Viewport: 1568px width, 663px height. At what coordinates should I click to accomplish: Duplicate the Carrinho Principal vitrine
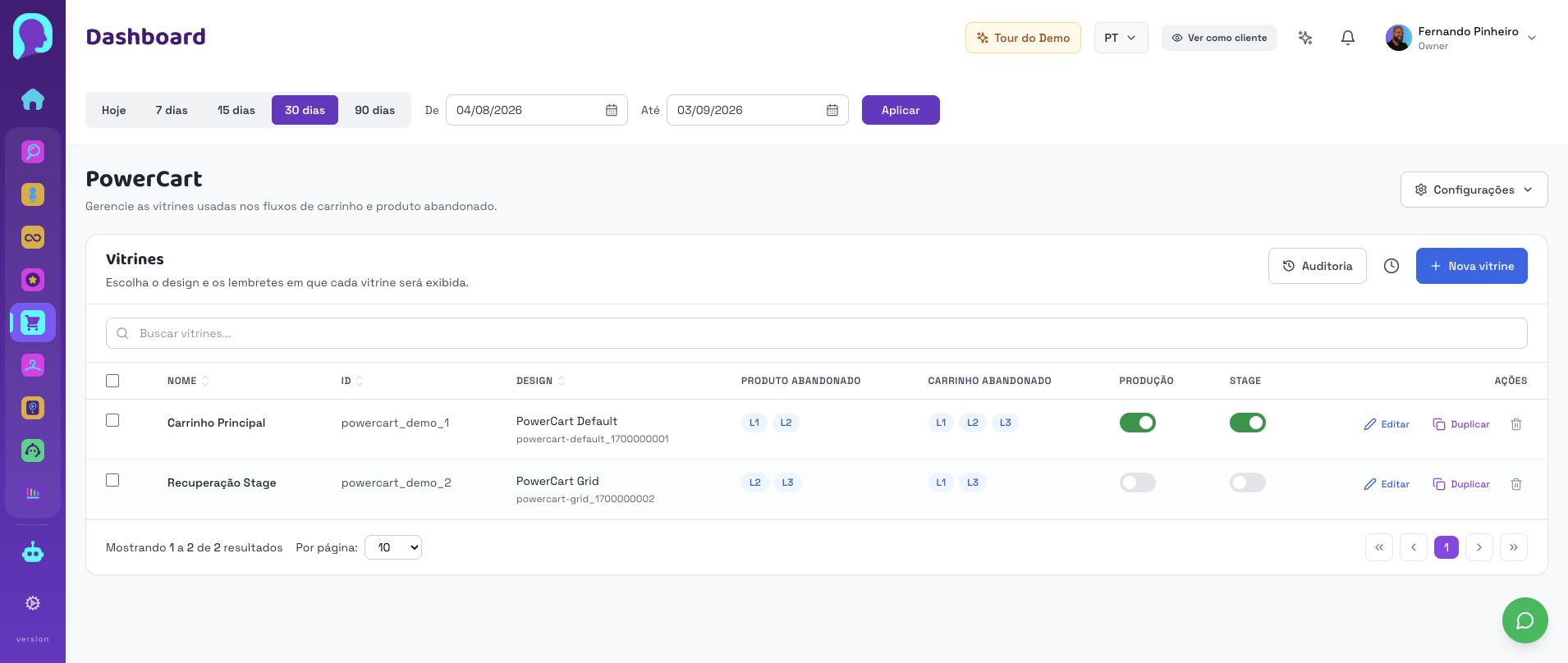pos(1461,424)
